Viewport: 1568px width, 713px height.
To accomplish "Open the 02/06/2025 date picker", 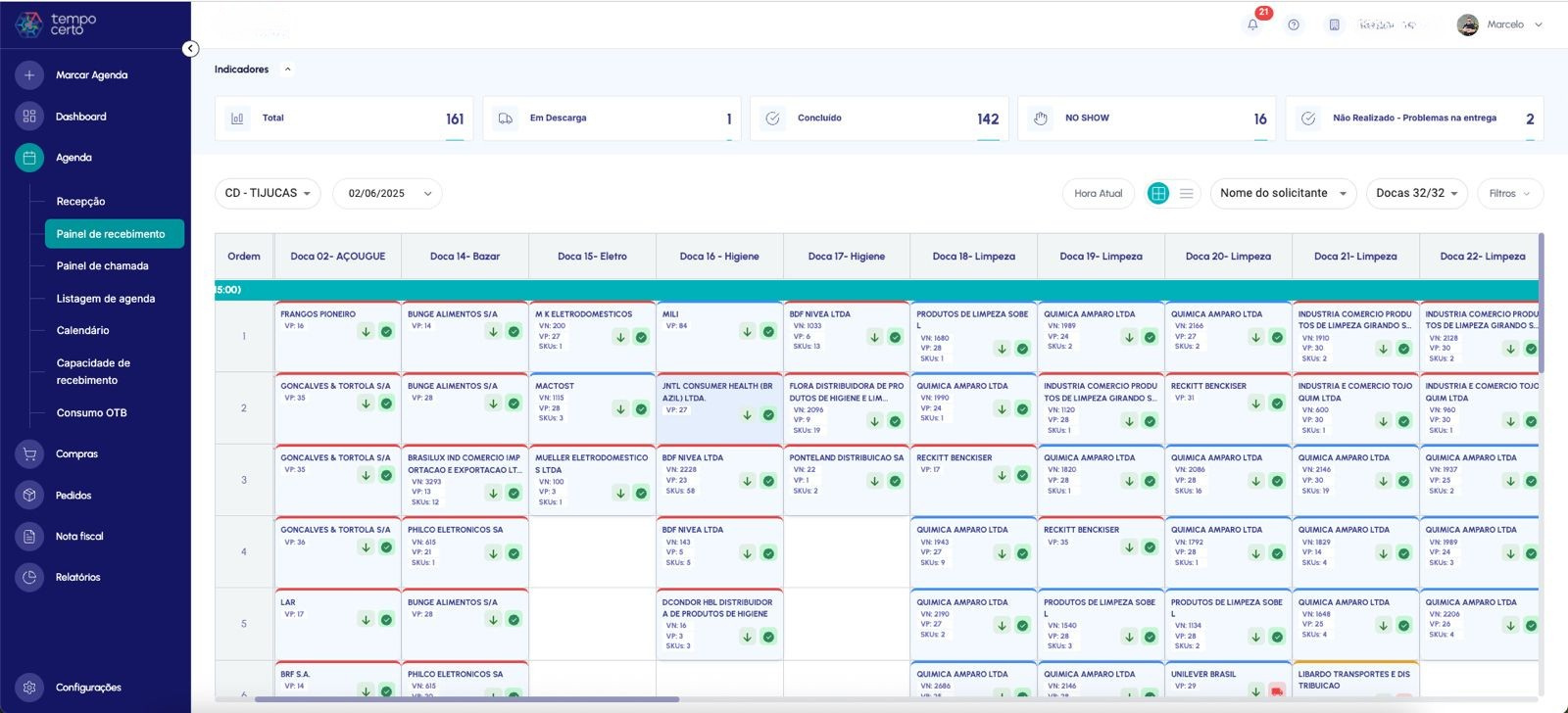I will (x=387, y=193).
